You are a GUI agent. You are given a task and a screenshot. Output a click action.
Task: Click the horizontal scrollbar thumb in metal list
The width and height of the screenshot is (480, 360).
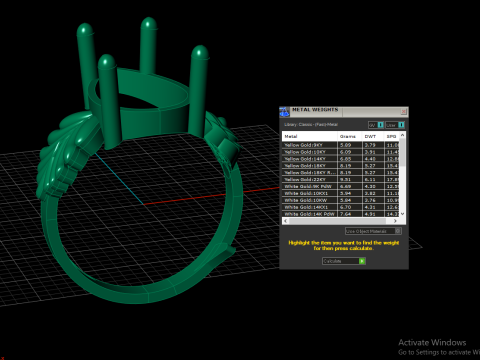[337, 221]
